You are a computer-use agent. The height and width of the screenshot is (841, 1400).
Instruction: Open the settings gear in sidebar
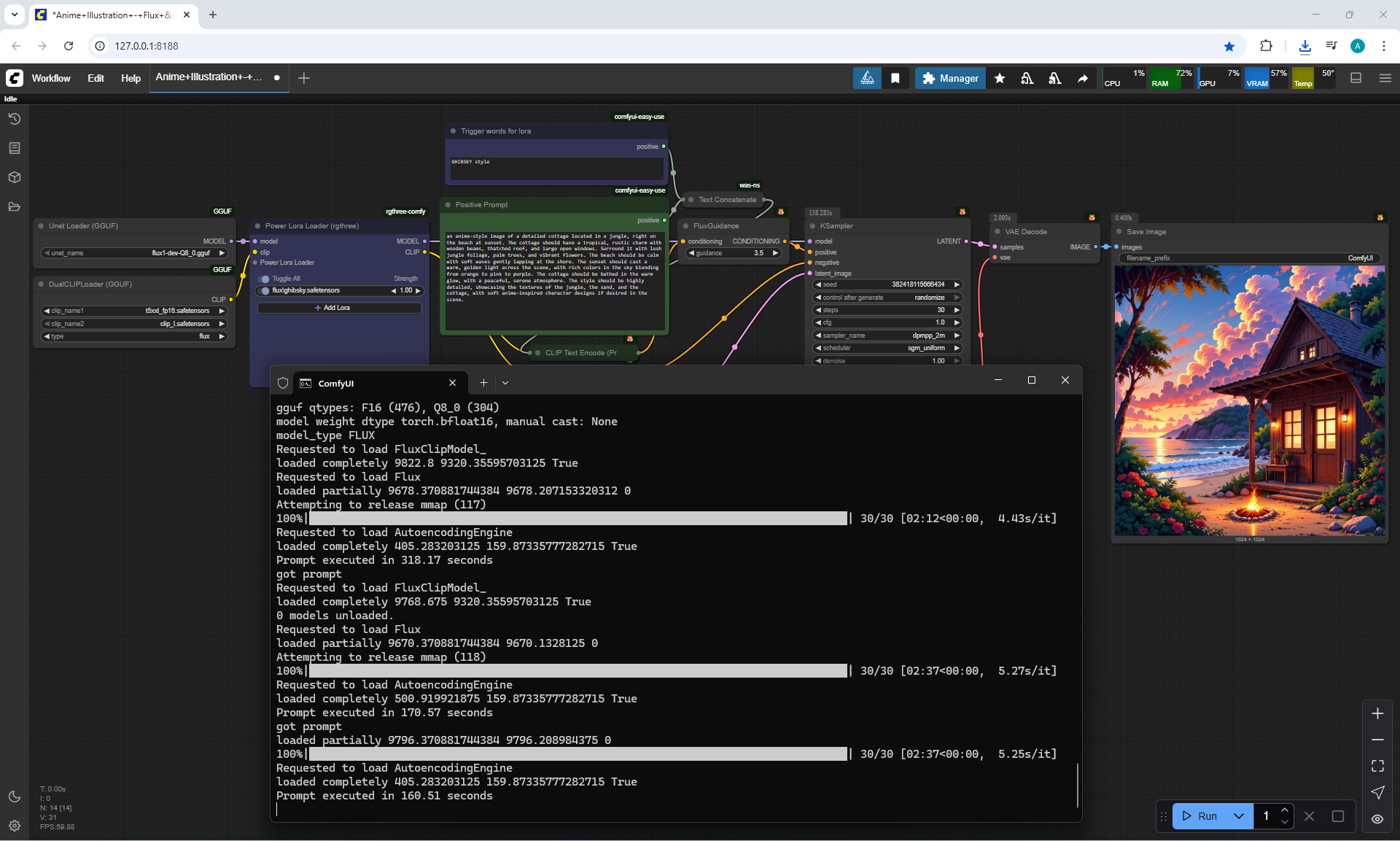click(x=15, y=826)
